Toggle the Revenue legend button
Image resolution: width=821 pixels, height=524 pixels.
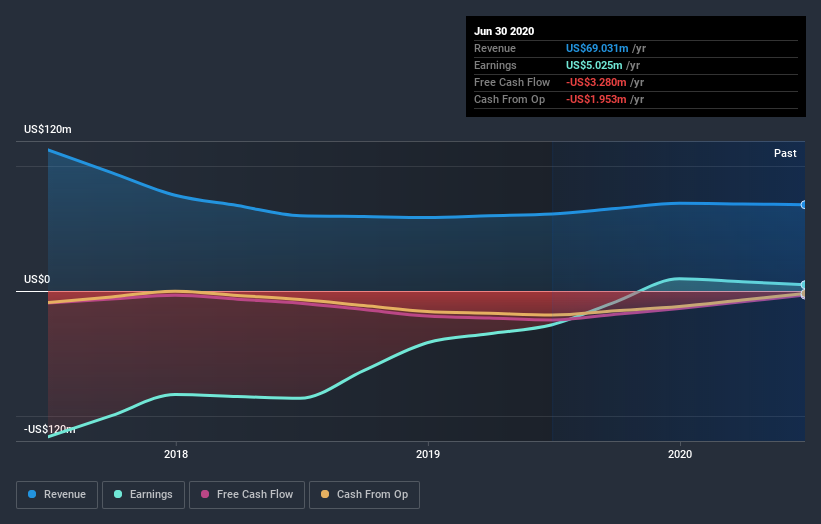(x=57, y=495)
